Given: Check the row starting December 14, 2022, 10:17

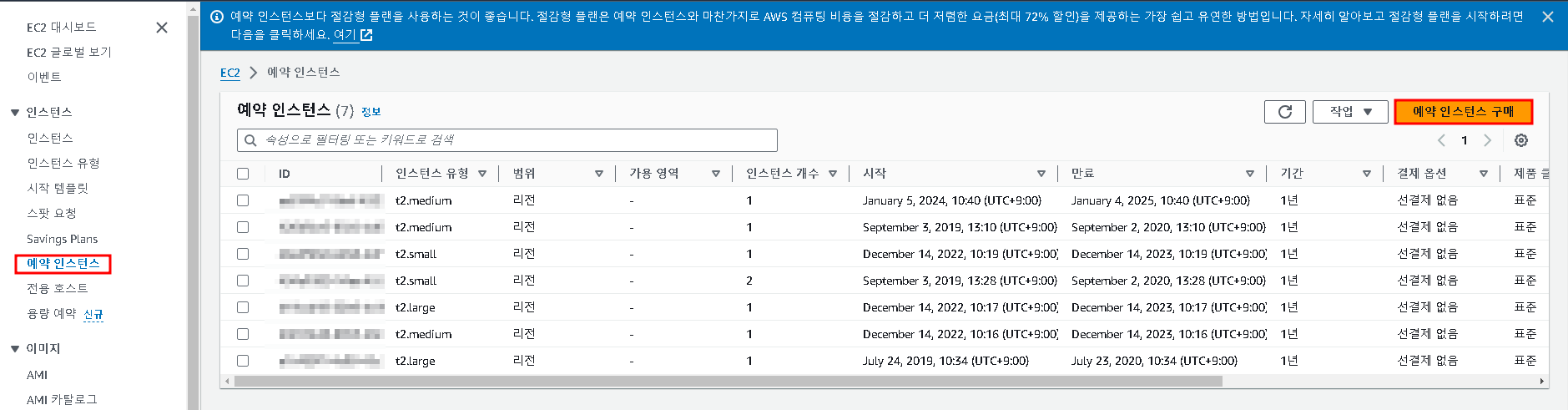Looking at the screenshot, I should pos(243,307).
